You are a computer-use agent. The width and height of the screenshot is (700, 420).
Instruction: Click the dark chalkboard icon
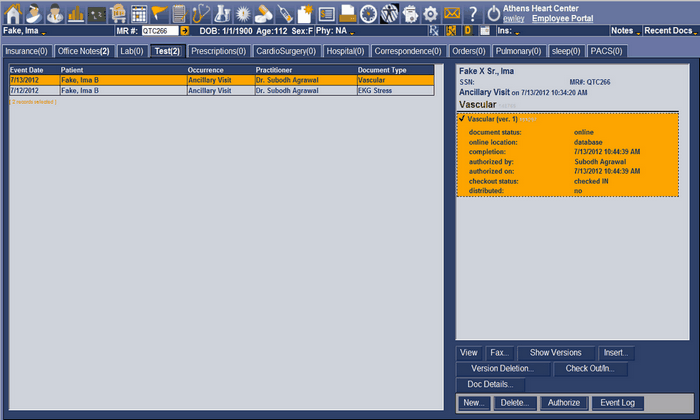click(96, 15)
